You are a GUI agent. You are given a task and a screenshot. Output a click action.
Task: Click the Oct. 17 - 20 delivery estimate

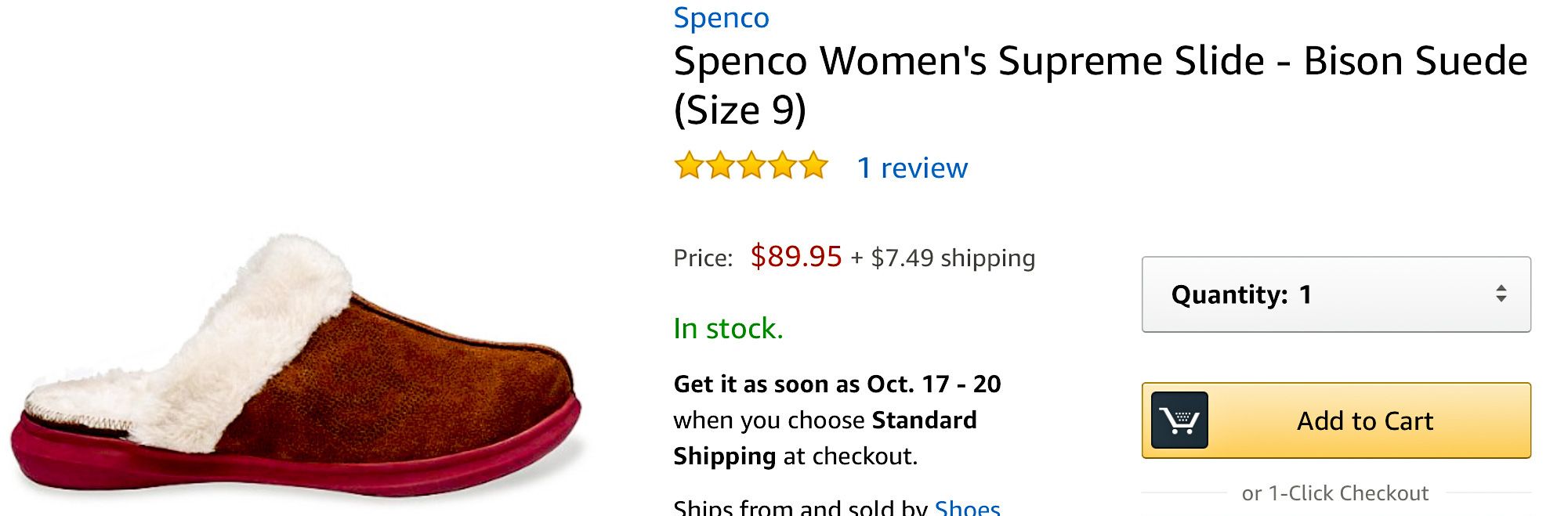pyautogui.click(x=933, y=384)
